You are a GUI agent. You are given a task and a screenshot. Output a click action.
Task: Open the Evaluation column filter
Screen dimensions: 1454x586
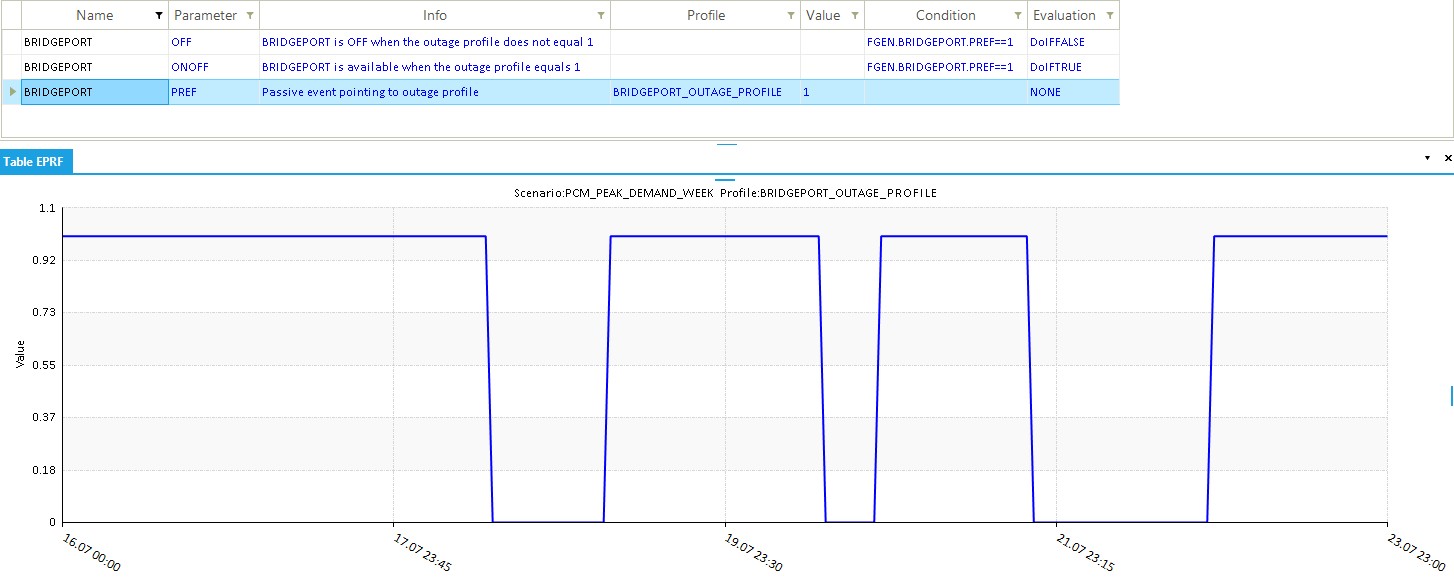[x=1109, y=16]
